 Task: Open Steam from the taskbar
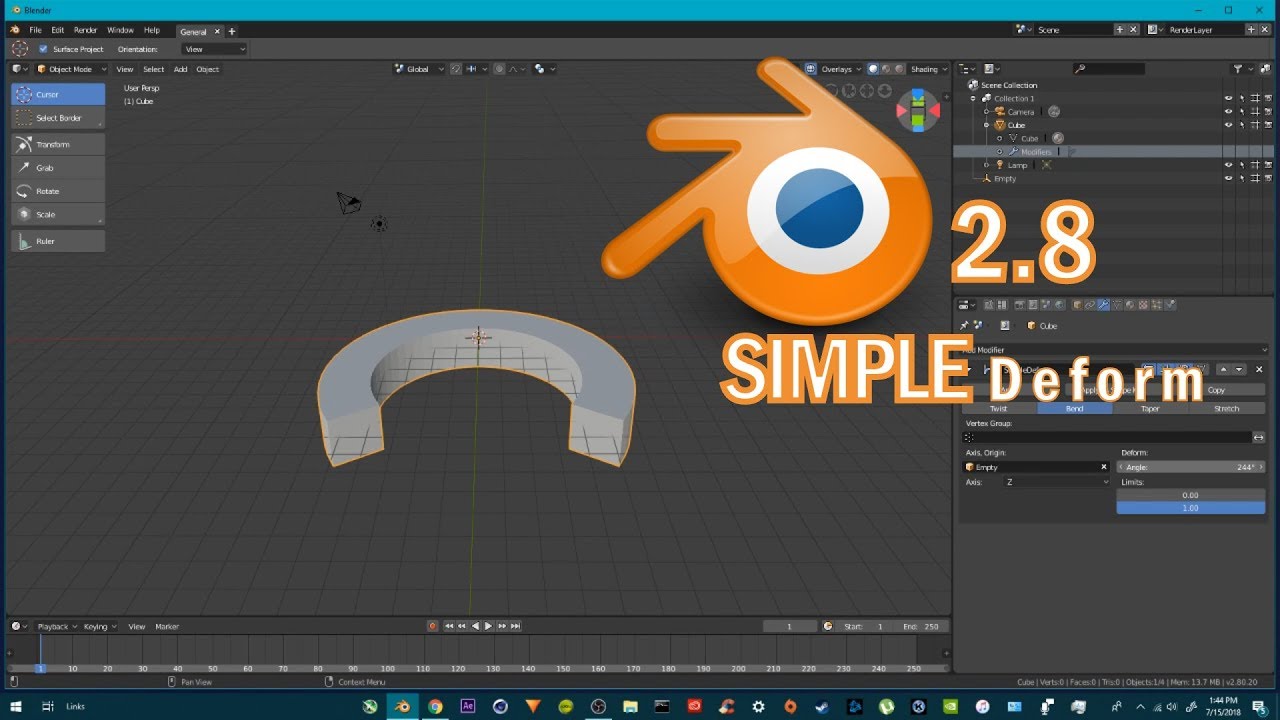coord(823,706)
